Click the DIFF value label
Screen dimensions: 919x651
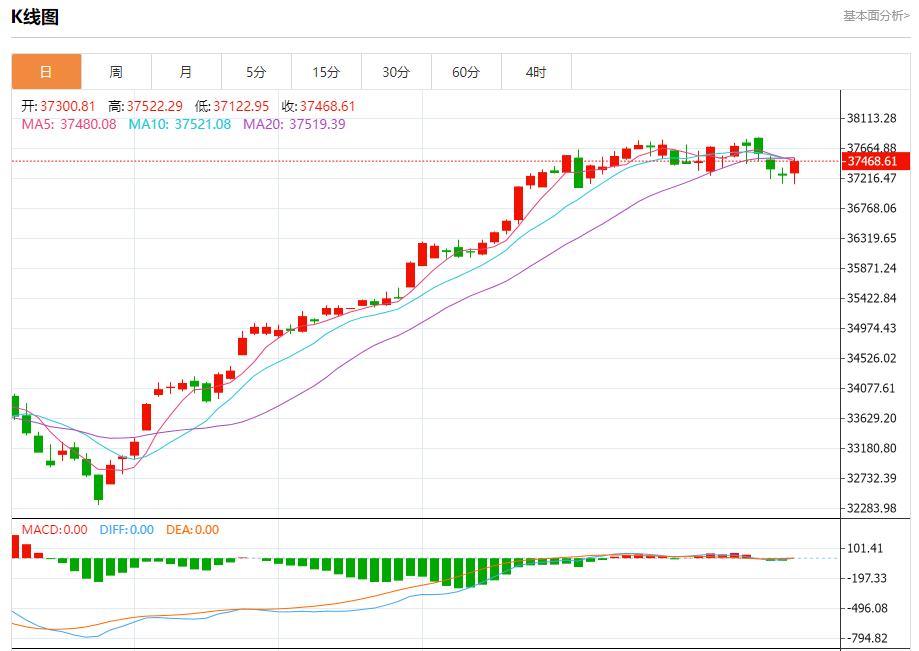click(x=126, y=530)
